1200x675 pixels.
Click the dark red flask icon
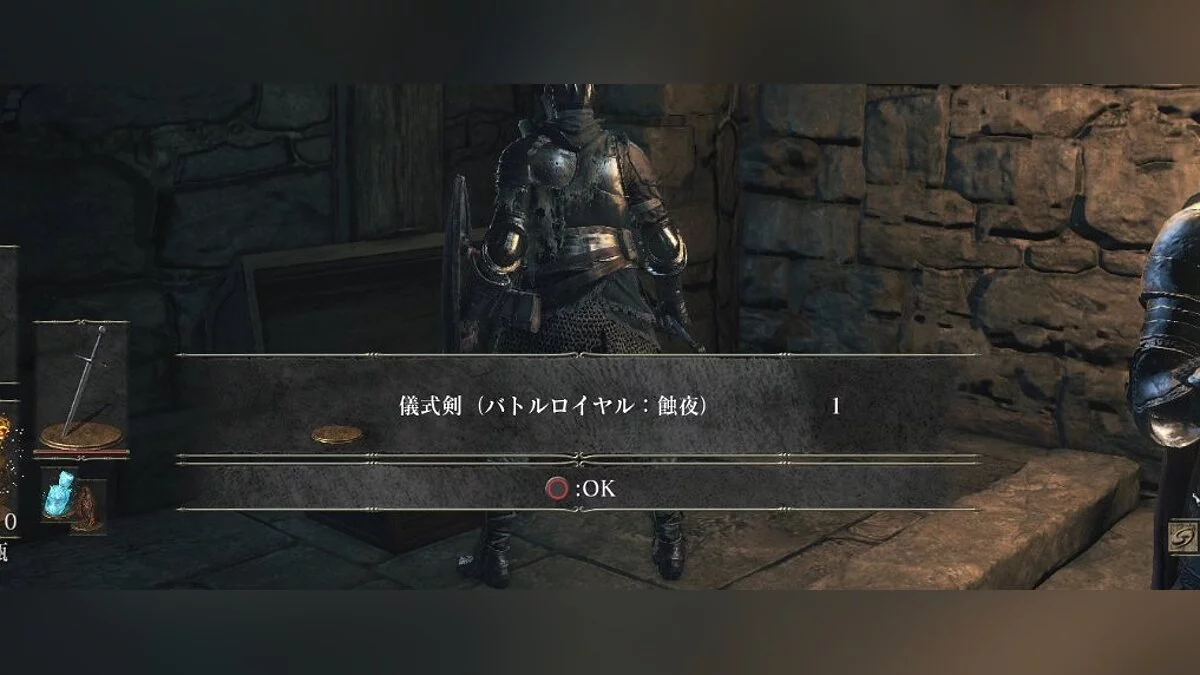89,505
